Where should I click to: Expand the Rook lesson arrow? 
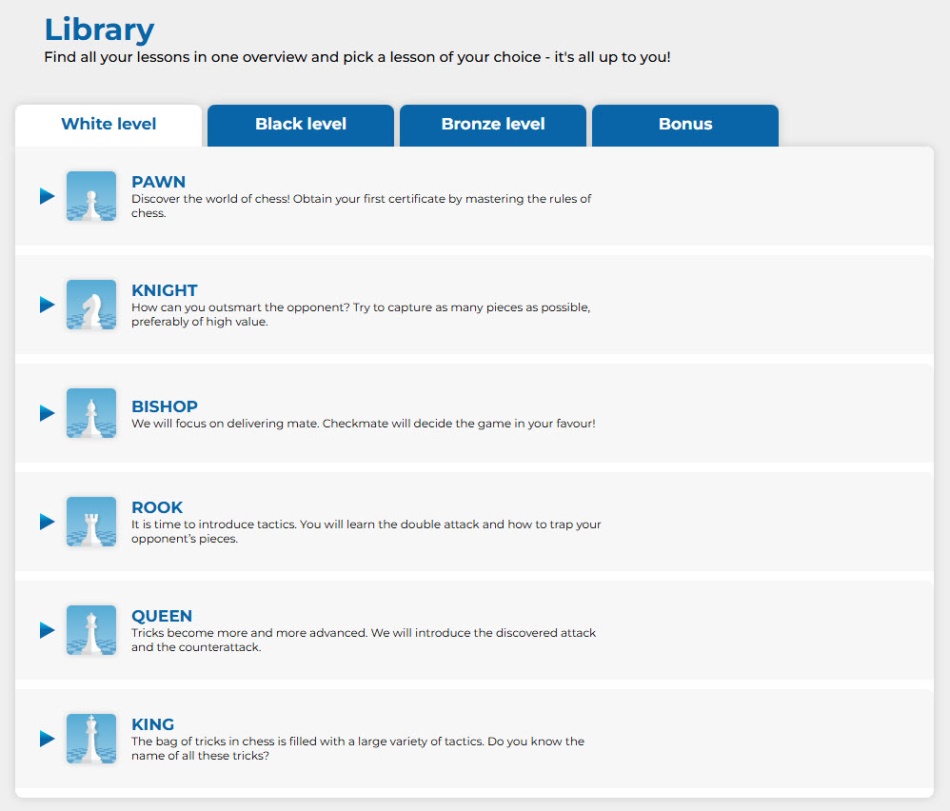tap(47, 522)
